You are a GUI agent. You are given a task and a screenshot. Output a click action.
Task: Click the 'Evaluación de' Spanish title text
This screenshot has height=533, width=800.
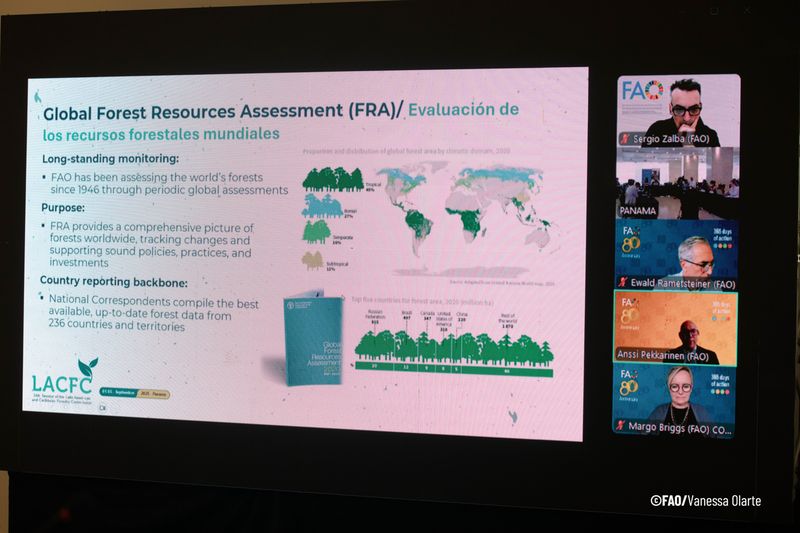[x=463, y=109]
